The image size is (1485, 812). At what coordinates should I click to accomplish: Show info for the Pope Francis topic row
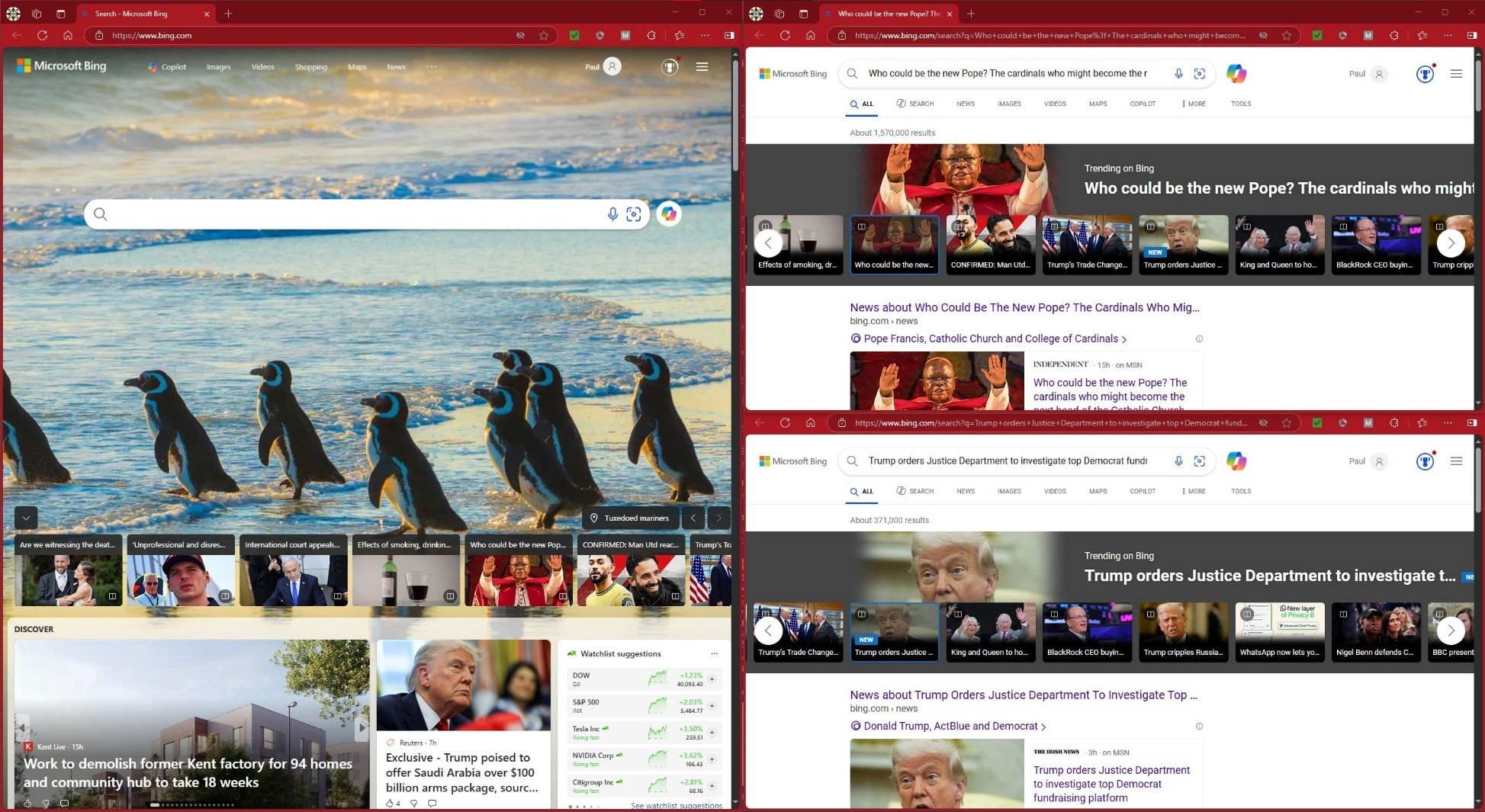1199,339
